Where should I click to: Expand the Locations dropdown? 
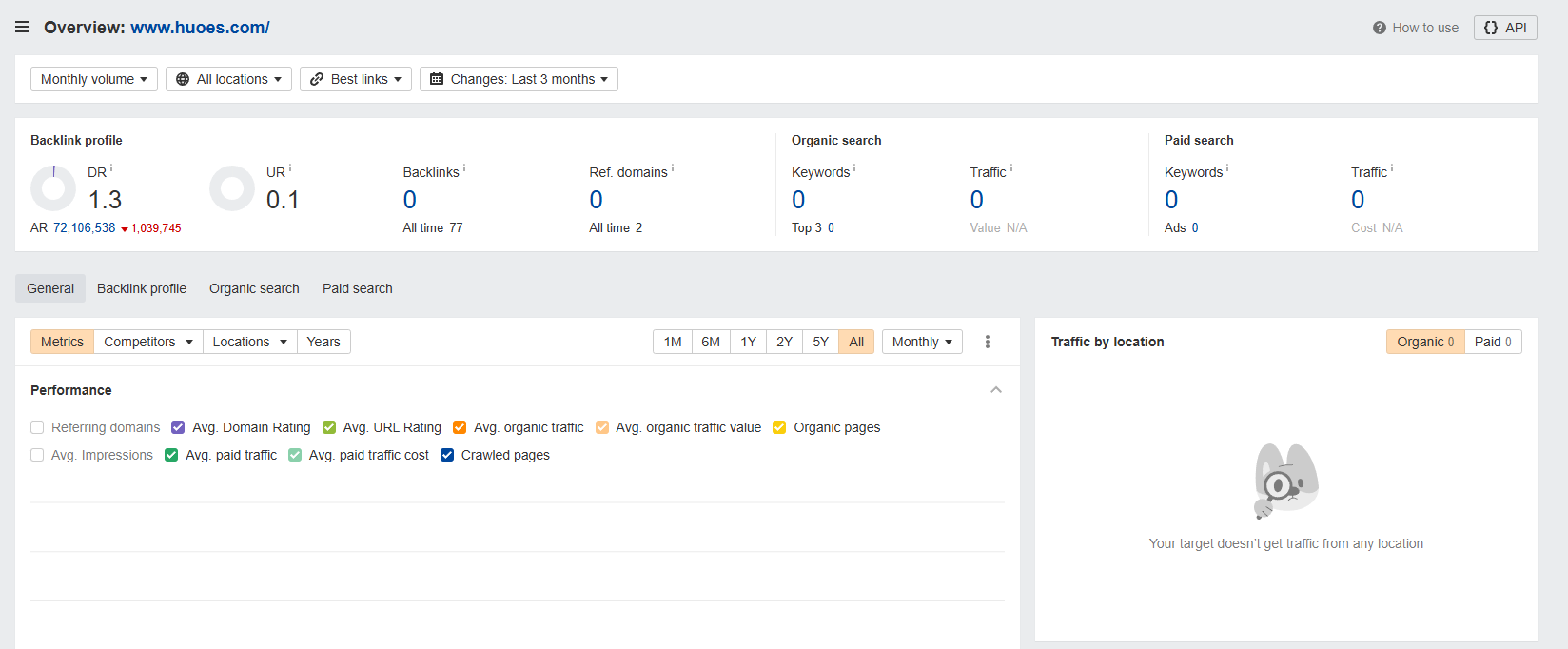pos(250,342)
